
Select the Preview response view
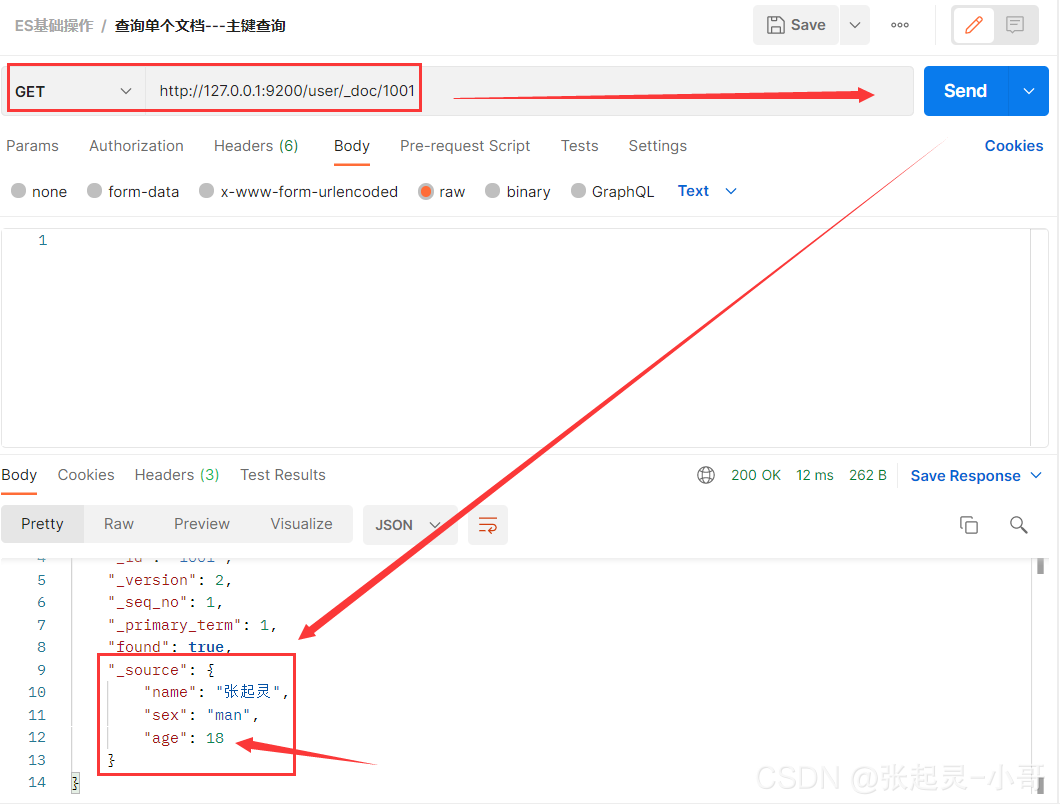pyautogui.click(x=202, y=524)
